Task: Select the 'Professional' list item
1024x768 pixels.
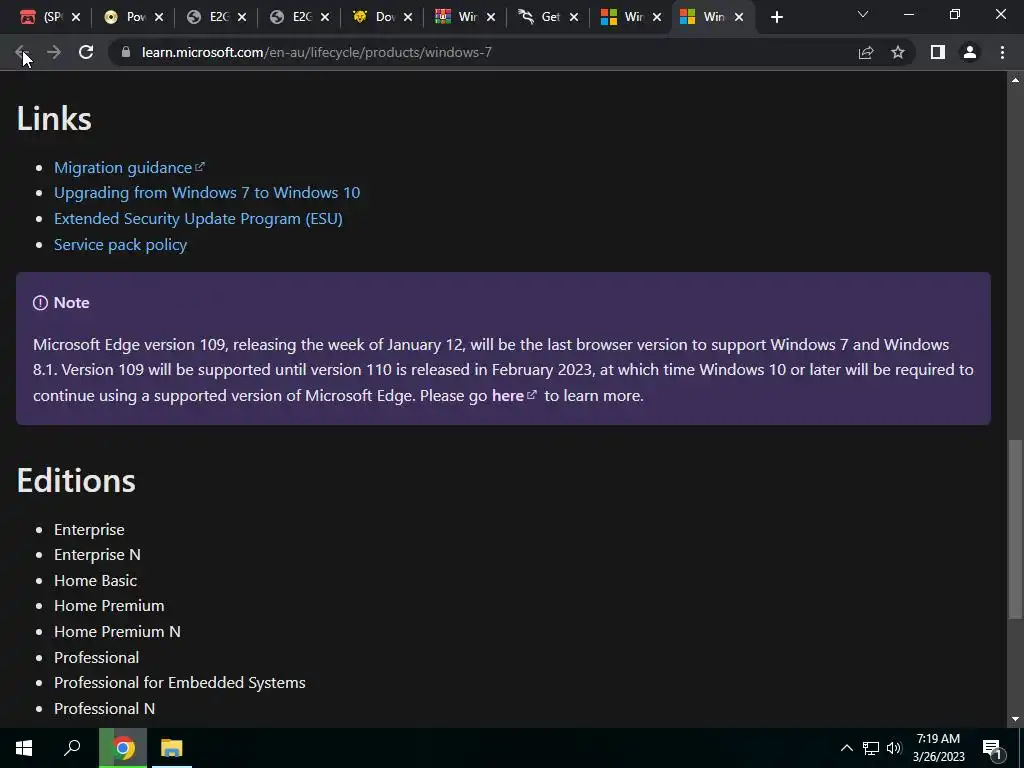Action: (x=96, y=657)
